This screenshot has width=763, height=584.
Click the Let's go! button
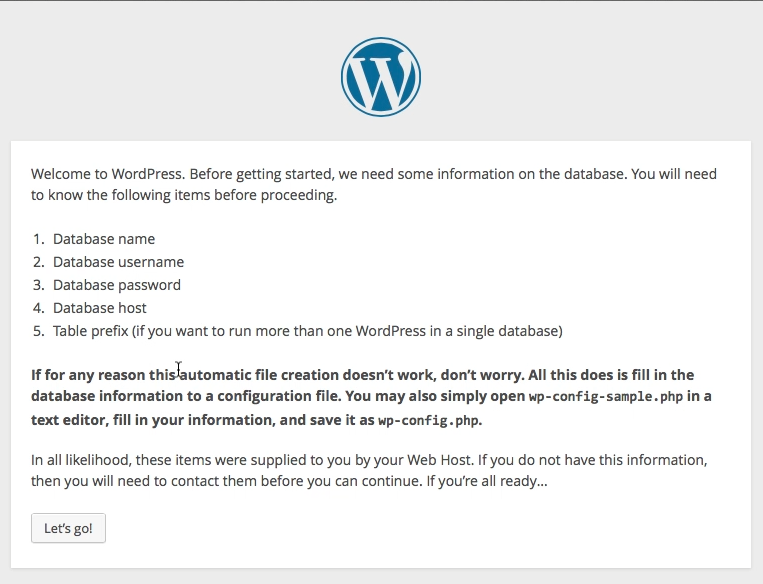coord(68,528)
